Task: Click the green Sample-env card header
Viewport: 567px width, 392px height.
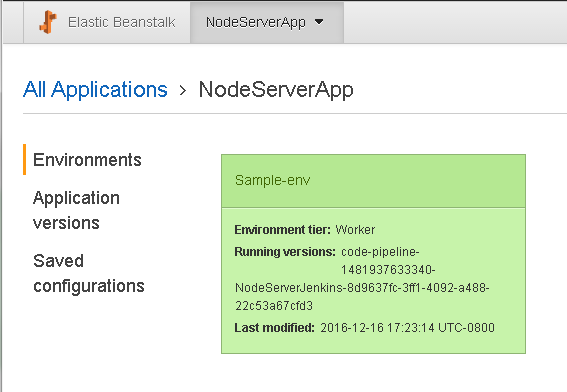Action: pyautogui.click(x=373, y=181)
